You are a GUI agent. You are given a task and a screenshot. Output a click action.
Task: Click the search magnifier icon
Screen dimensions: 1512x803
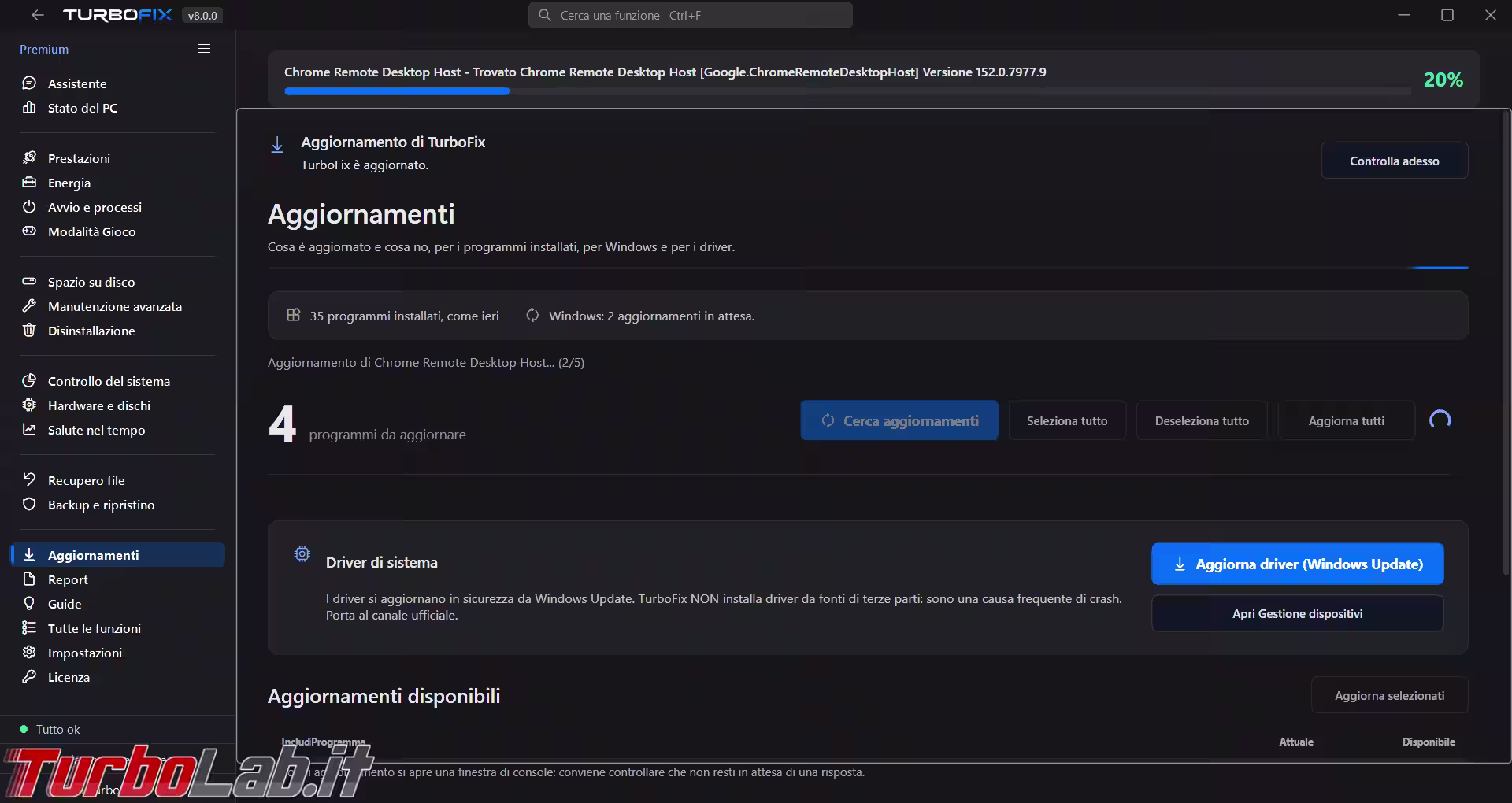[544, 15]
